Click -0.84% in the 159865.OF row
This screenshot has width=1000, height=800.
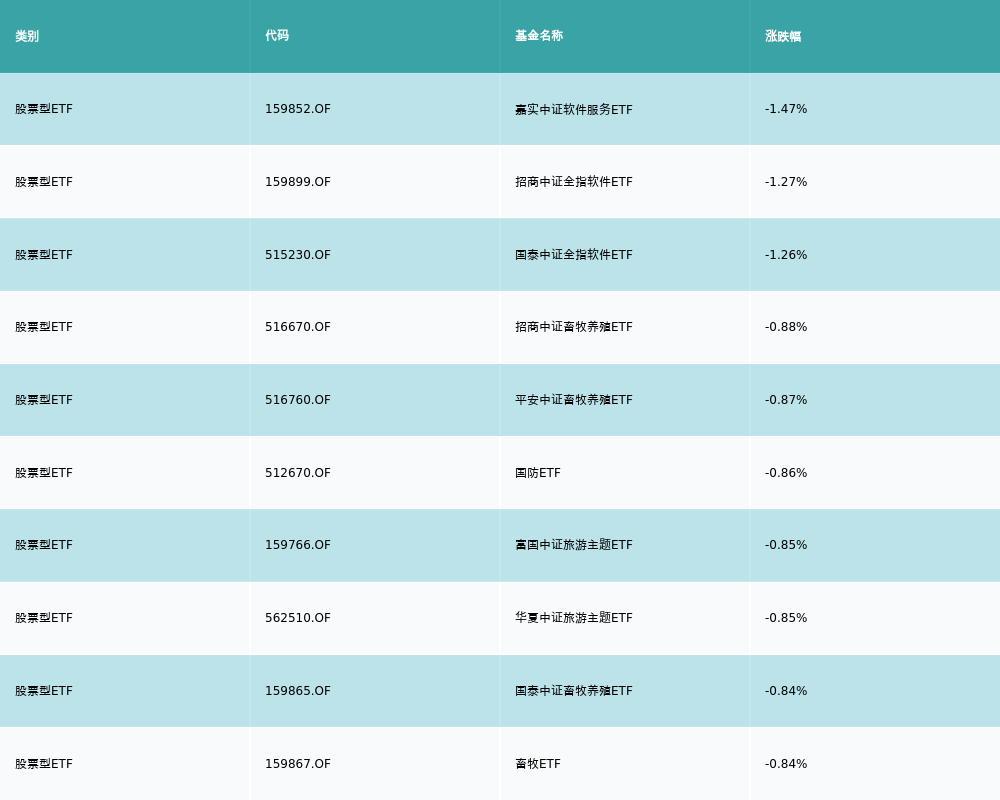click(x=786, y=691)
